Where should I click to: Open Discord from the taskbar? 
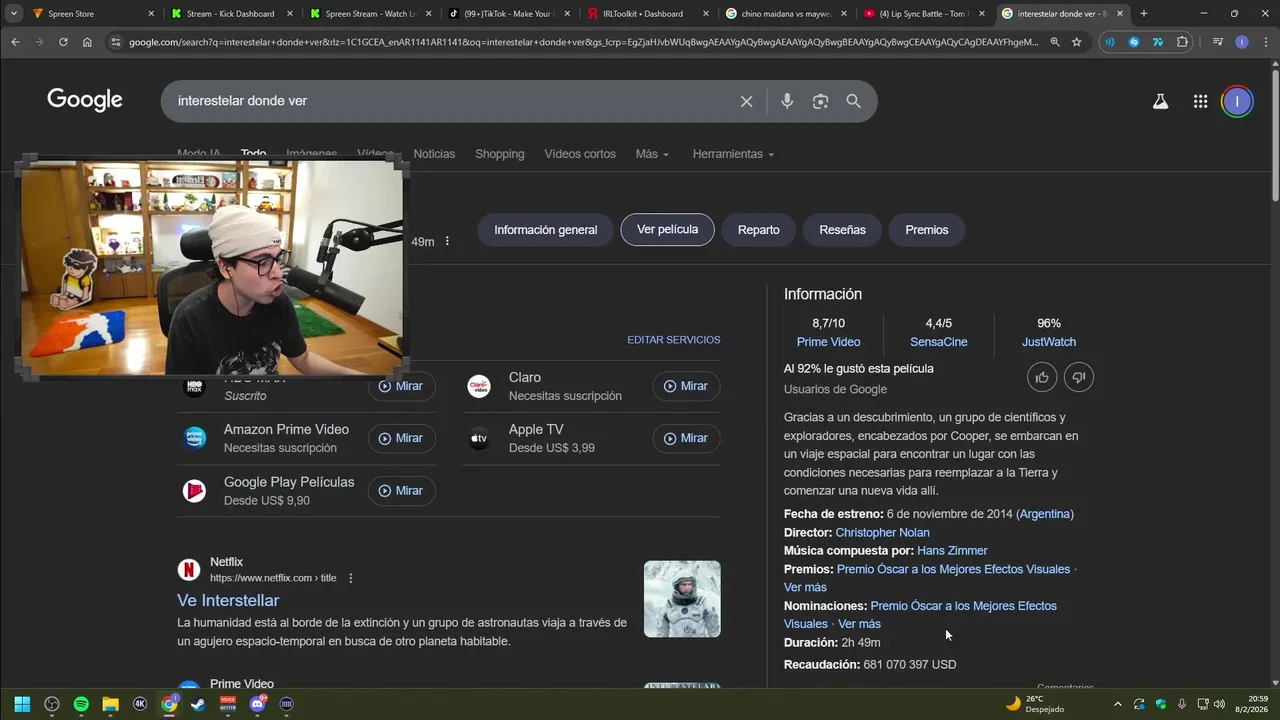click(x=258, y=704)
